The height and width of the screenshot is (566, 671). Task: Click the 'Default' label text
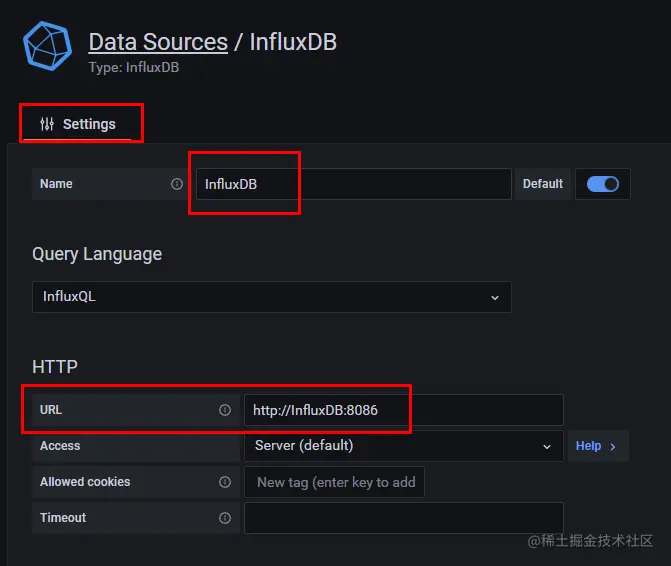pyautogui.click(x=543, y=184)
